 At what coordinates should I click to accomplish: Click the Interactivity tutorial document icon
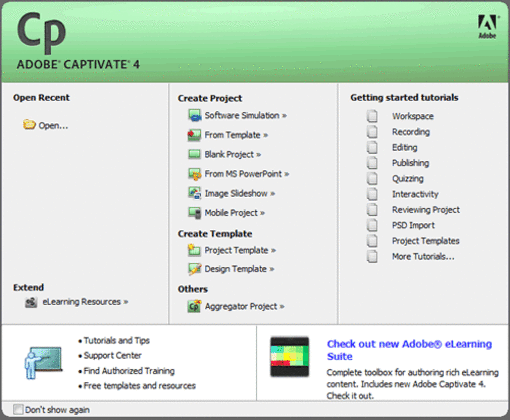372,194
